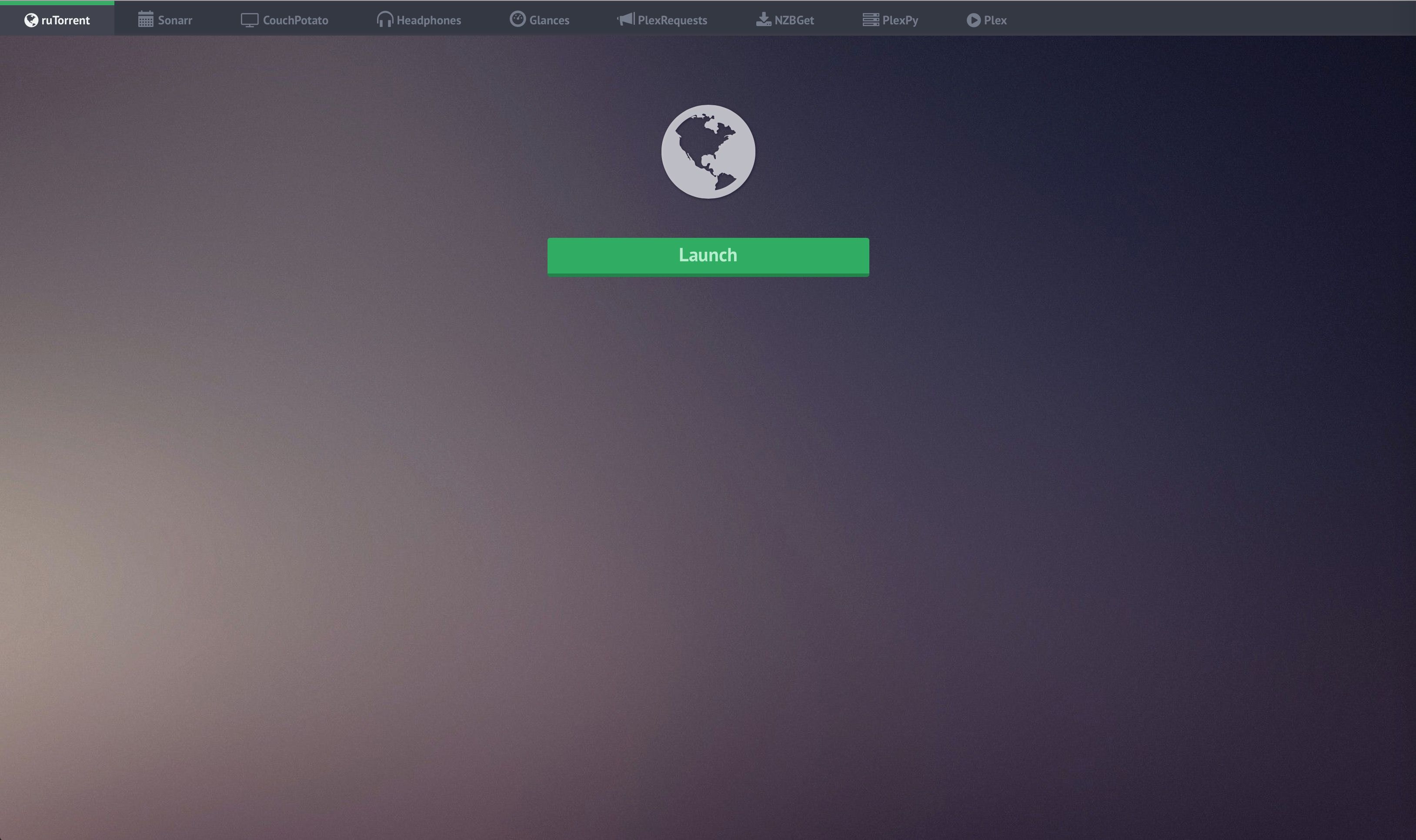Click the Headphones headset icon
Screen dimensions: 1416x840
tap(385, 20)
